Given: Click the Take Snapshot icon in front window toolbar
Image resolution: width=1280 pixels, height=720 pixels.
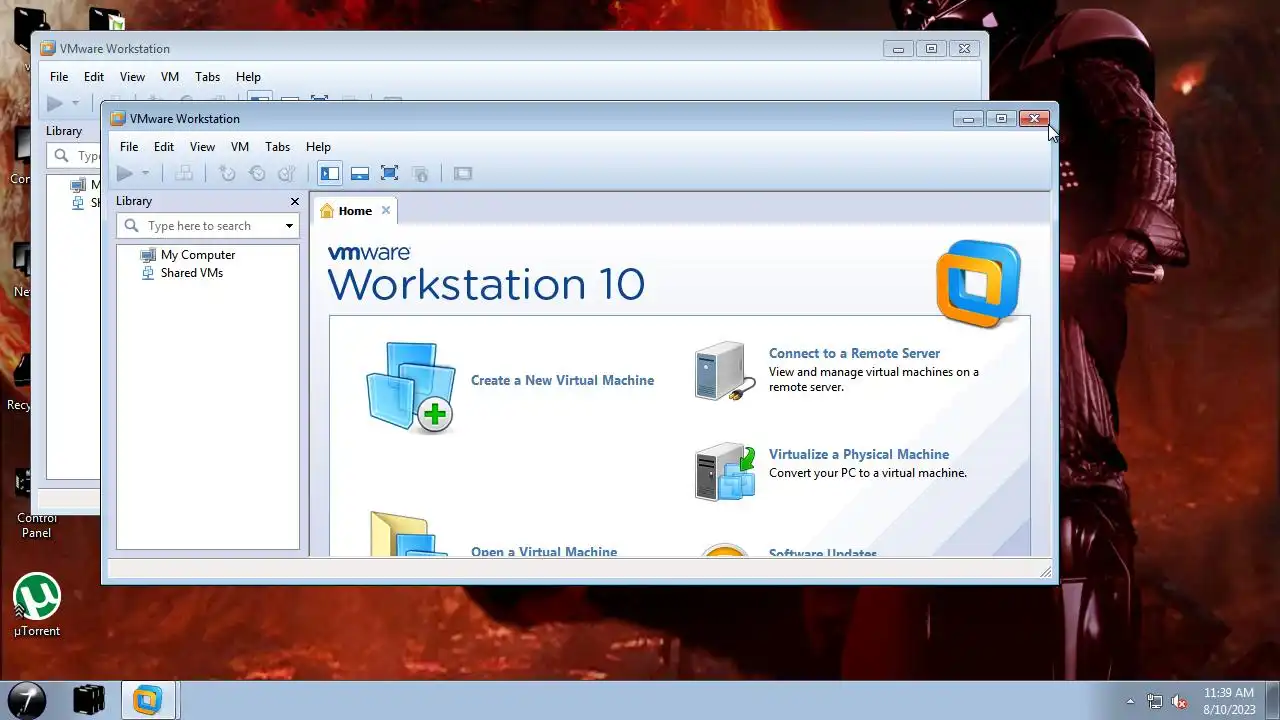Looking at the screenshot, I should (227, 174).
